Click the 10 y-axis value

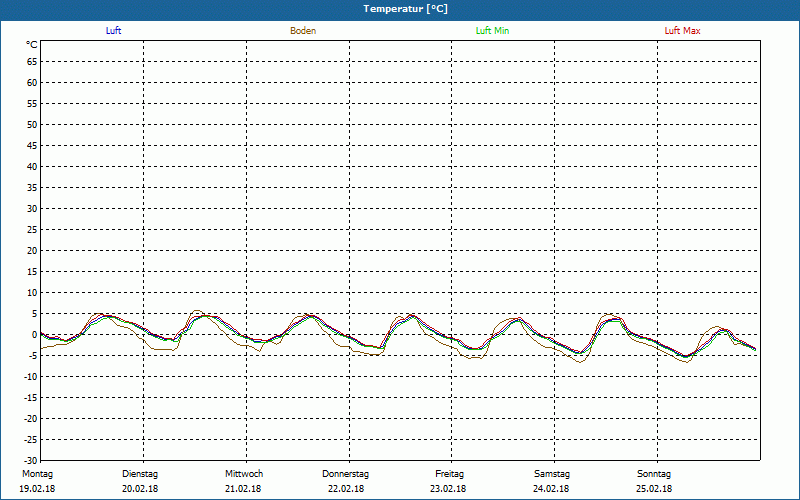32,293
